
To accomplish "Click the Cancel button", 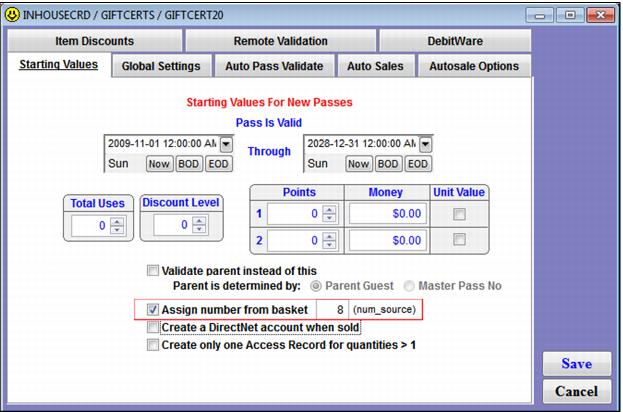I will [577, 391].
